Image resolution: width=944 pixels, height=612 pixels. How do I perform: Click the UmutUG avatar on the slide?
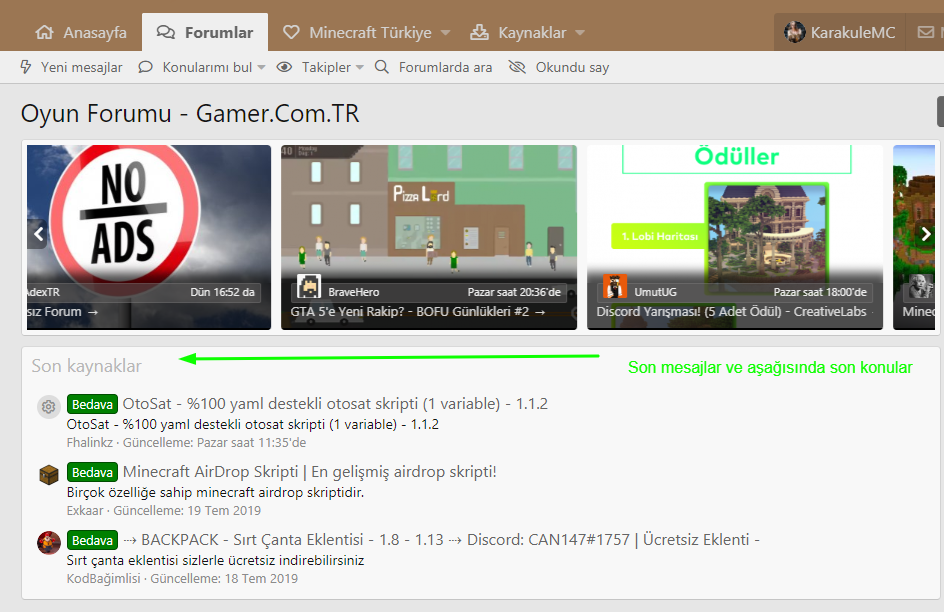click(x=615, y=286)
